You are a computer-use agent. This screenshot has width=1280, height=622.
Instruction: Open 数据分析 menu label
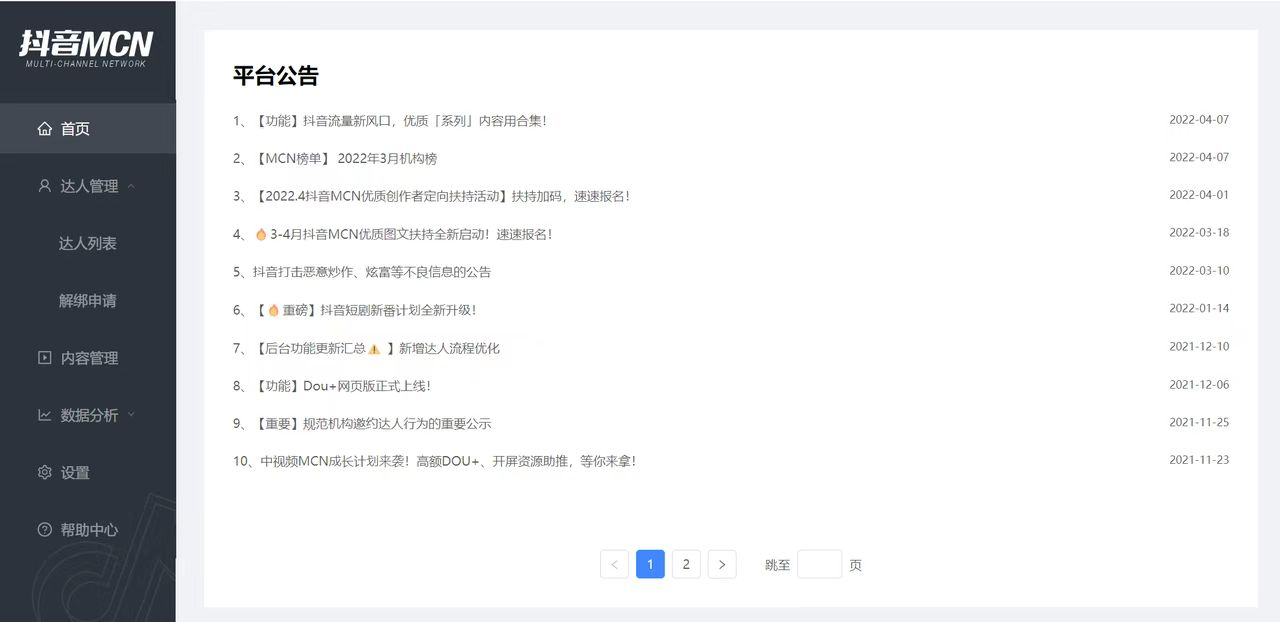(89, 415)
